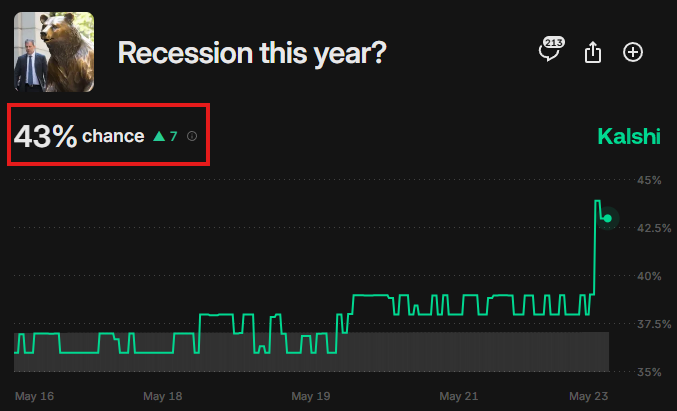Click the 42.5% y-axis label

pos(654,228)
